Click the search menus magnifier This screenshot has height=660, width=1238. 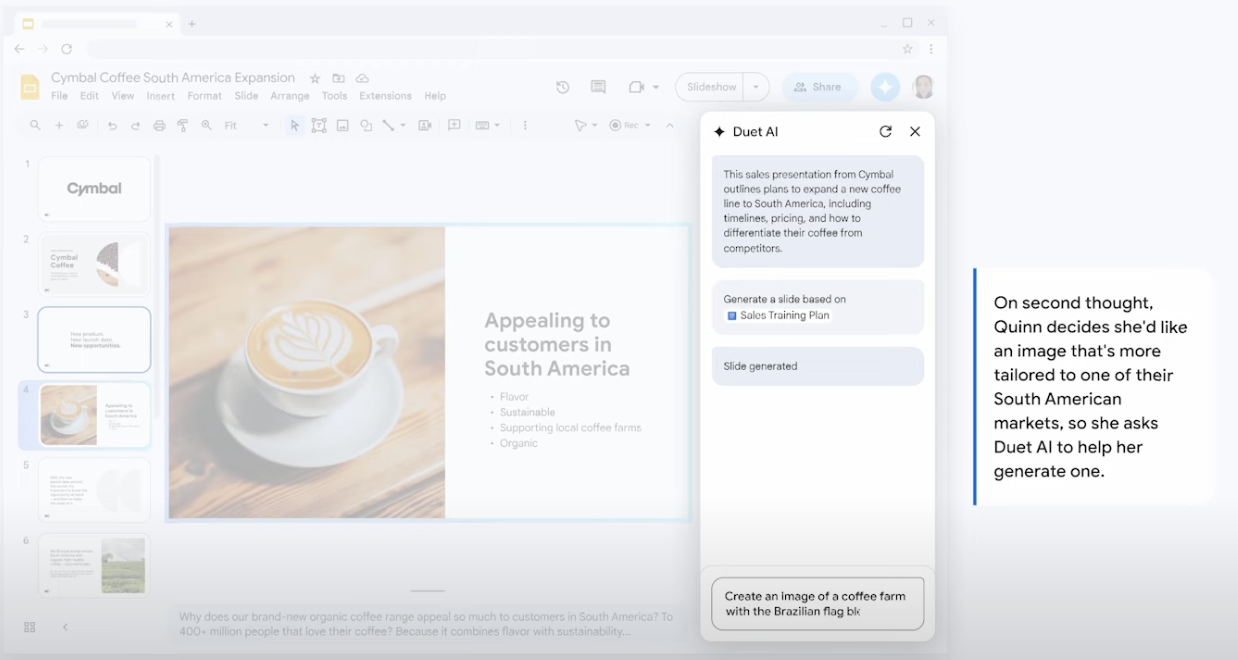[35, 125]
